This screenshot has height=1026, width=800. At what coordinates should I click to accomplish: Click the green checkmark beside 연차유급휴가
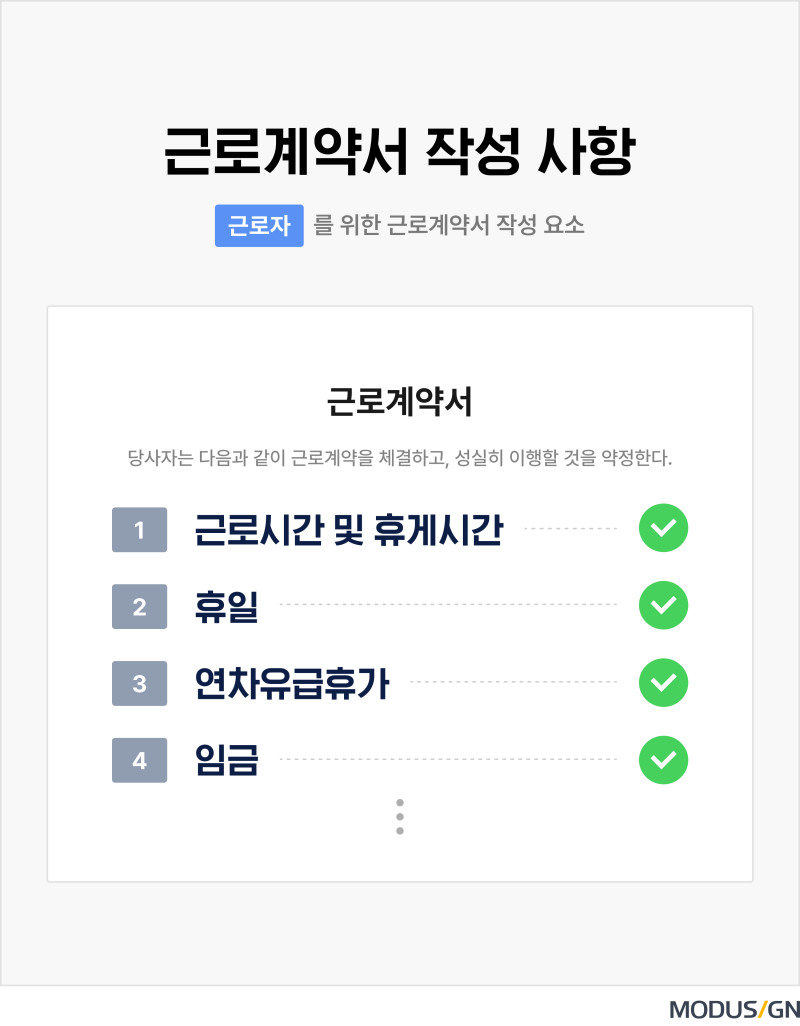coord(663,682)
